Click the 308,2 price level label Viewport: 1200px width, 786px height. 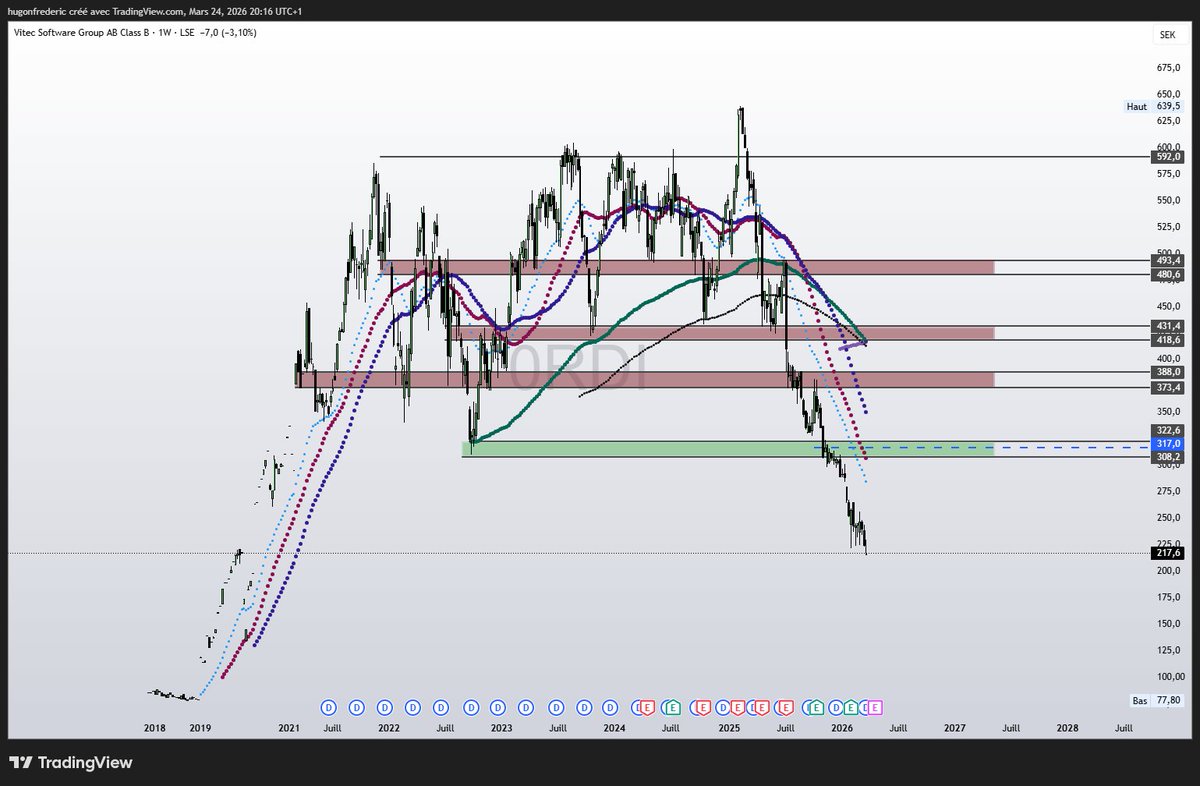coord(1169,457)
